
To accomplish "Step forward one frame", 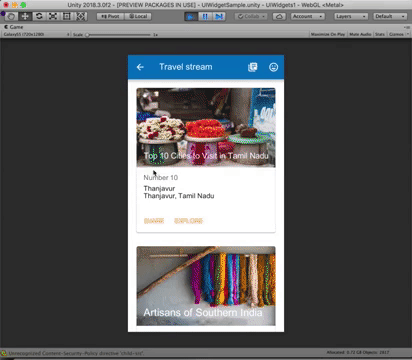I will pyautogui.click(x=219, y=16).
